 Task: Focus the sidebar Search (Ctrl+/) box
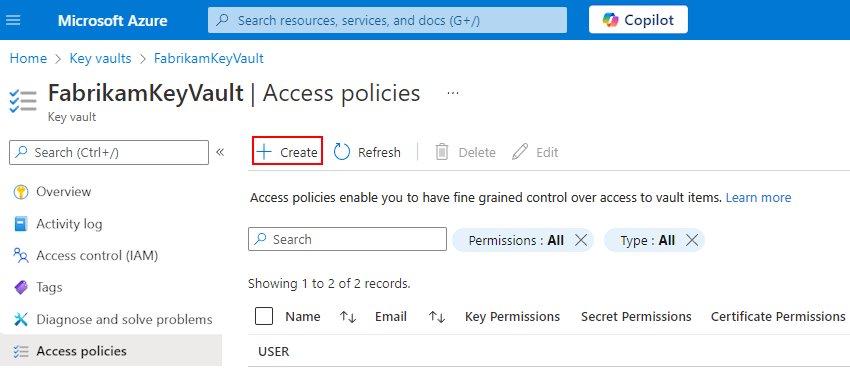click(x=109, y=152)
